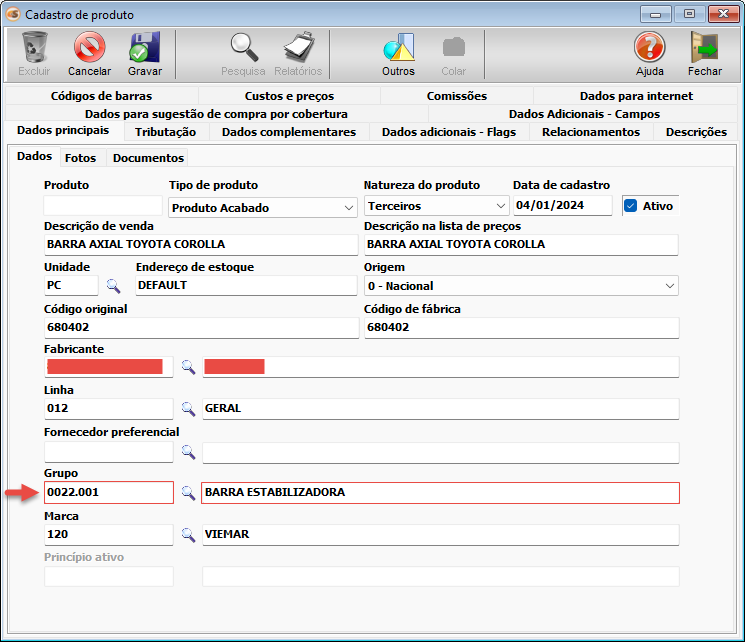The height and width of the screenshot is (642, 745).
Task: Click magnifier search icon beside Grupo field
Action: (x=188, y=493)
